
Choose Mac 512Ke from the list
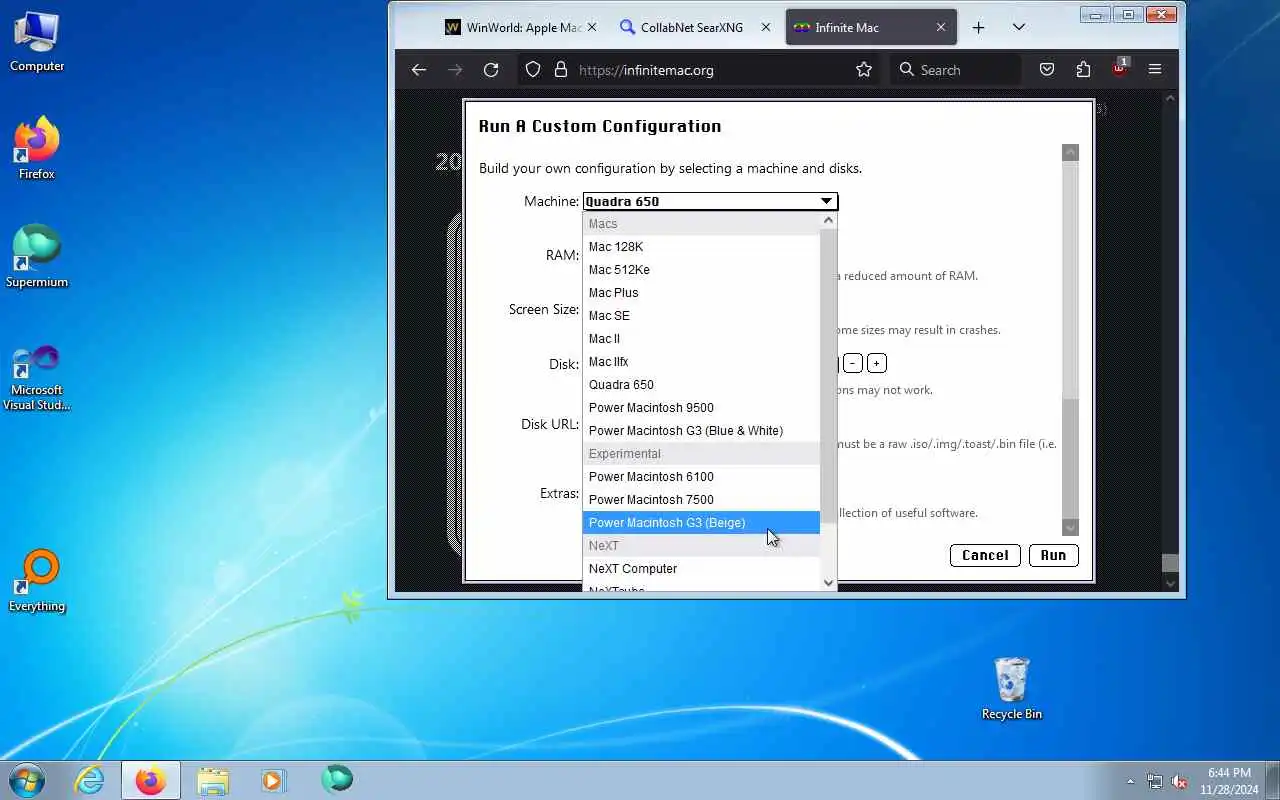tap(701, 269)
